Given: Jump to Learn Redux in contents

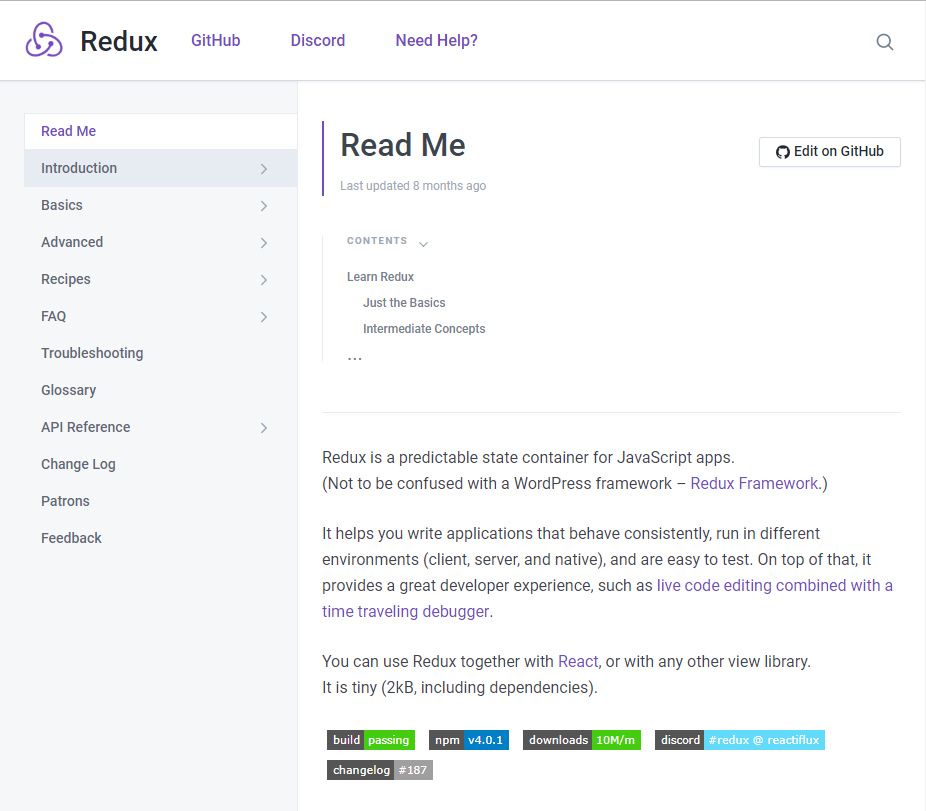Looking at the screenshot, I should 380,277.
